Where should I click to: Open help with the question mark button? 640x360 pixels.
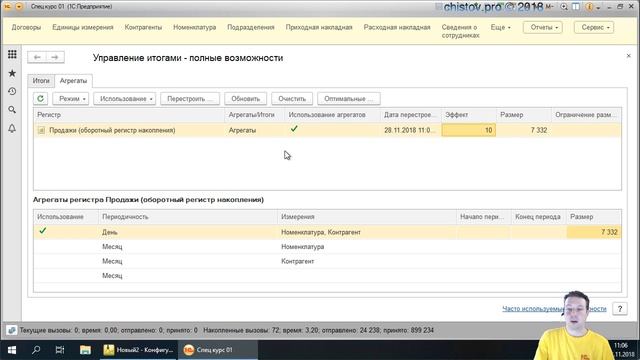620,309
